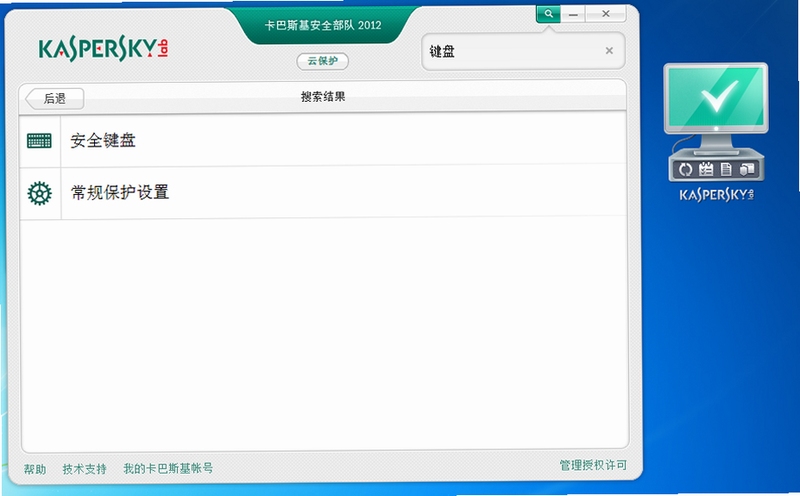This screenshot has width=800, height=496.
Task: Click the Kaspersky Lab logo
Action: coord(104,48)
